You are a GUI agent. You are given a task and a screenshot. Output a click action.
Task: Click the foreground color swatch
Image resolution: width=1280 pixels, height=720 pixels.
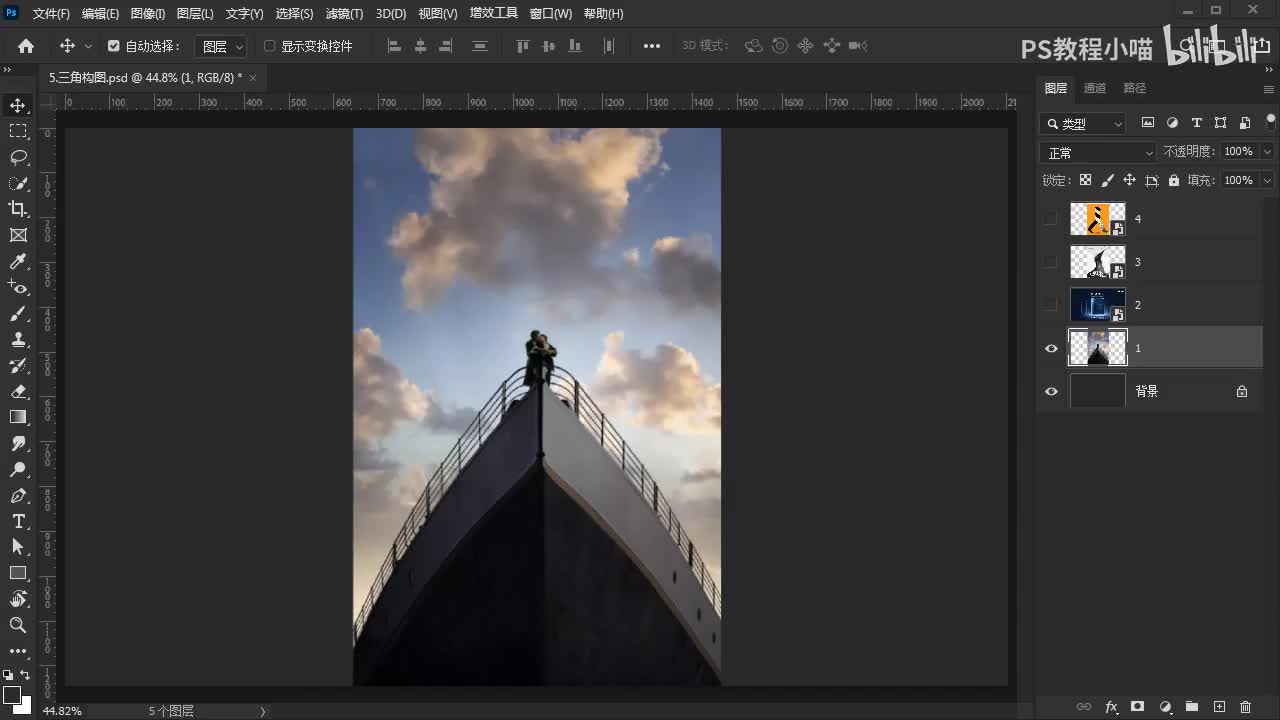click(12, 695)
